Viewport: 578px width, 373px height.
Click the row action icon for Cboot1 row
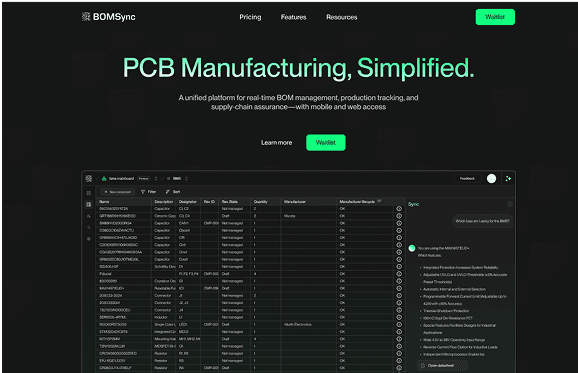coord(399,230)
